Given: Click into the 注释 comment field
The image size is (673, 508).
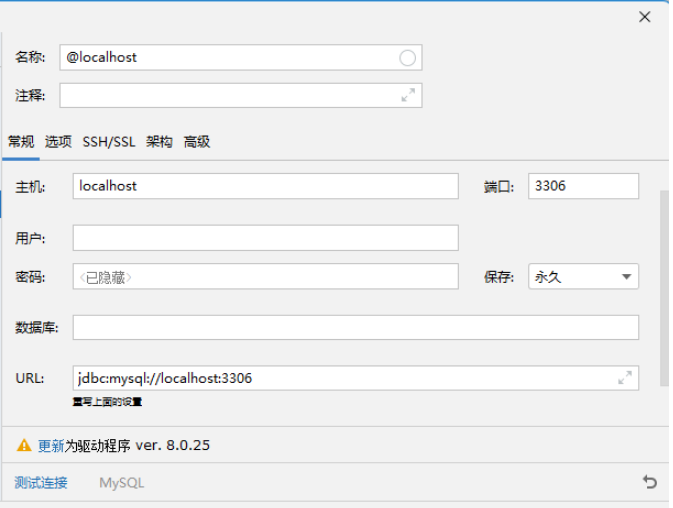Looking at the screenshot, I should click(x=241, y=95).
